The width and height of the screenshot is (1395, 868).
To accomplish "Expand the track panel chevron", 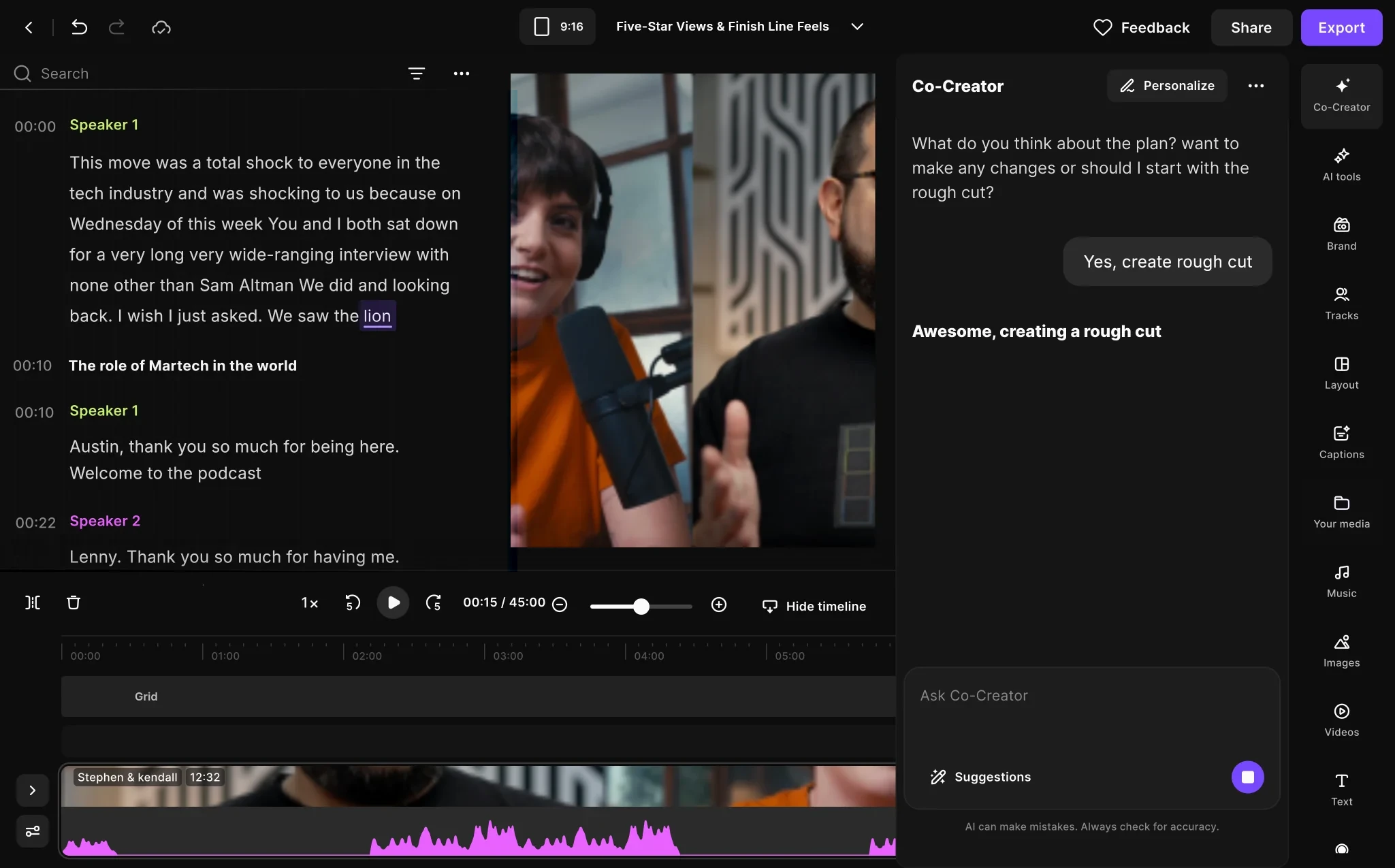I will pyautogui.click(x=33, y=790).
